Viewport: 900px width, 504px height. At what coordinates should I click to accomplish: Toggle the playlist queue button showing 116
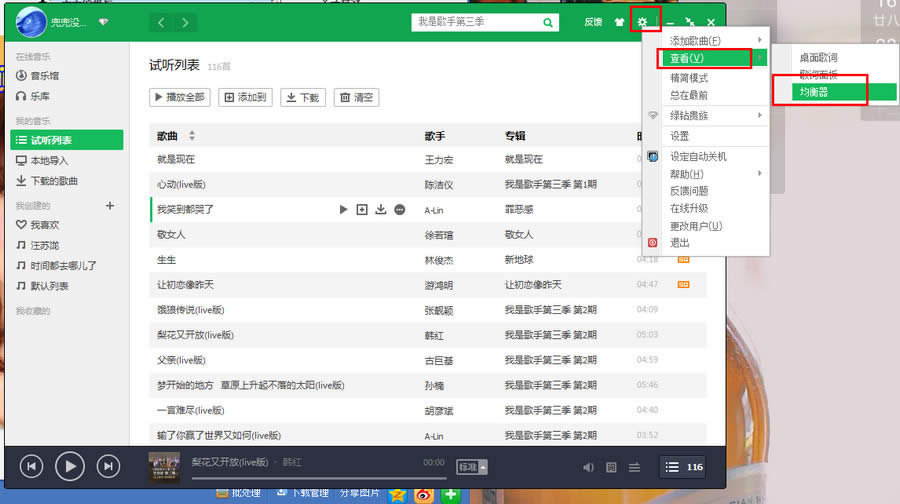click(684, 467)
